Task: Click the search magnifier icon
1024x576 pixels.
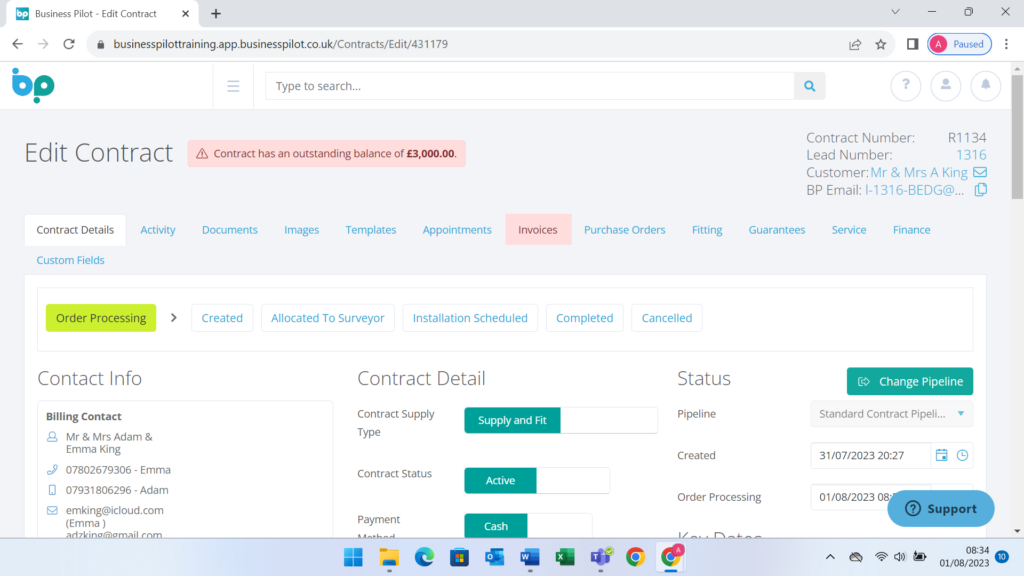Action: (809, 86)
